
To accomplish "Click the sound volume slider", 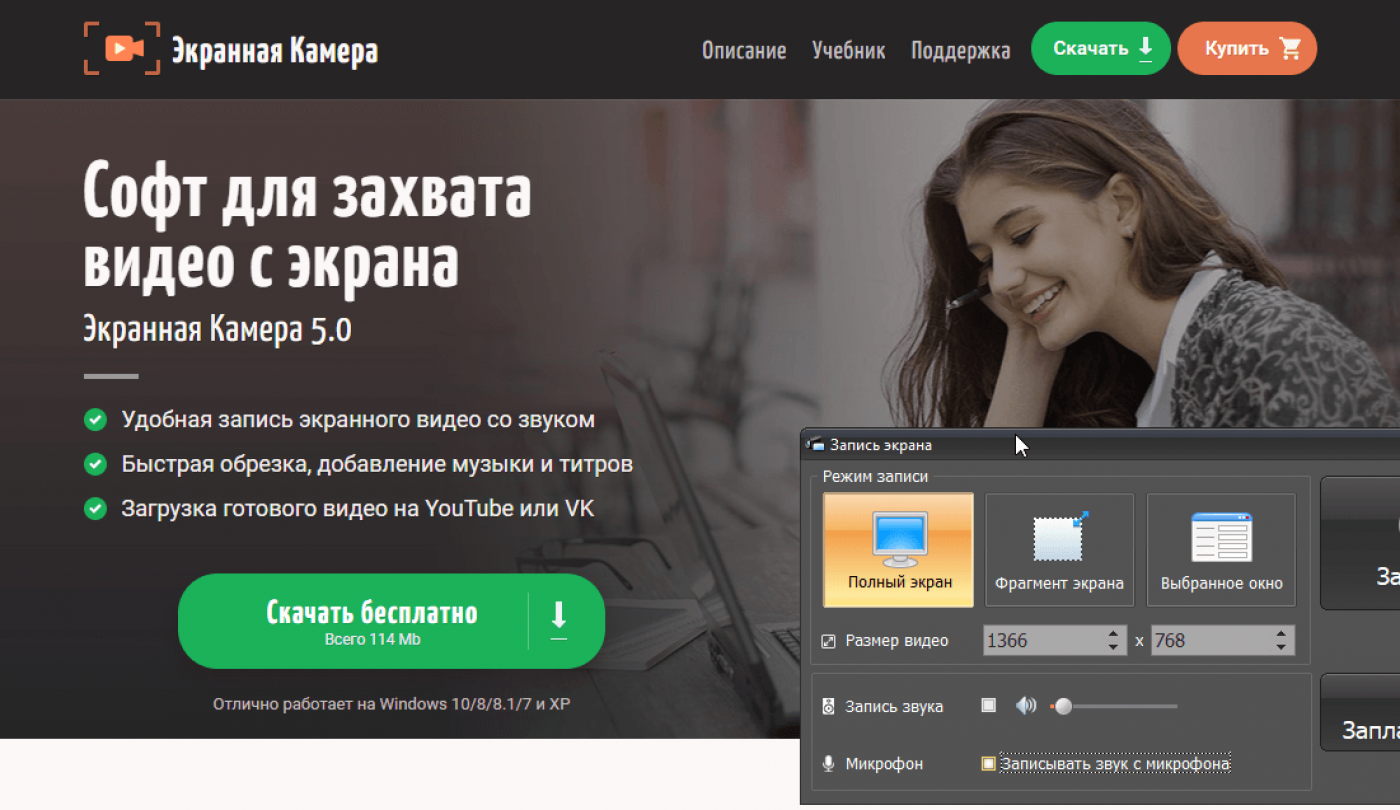I will 1114,706.
